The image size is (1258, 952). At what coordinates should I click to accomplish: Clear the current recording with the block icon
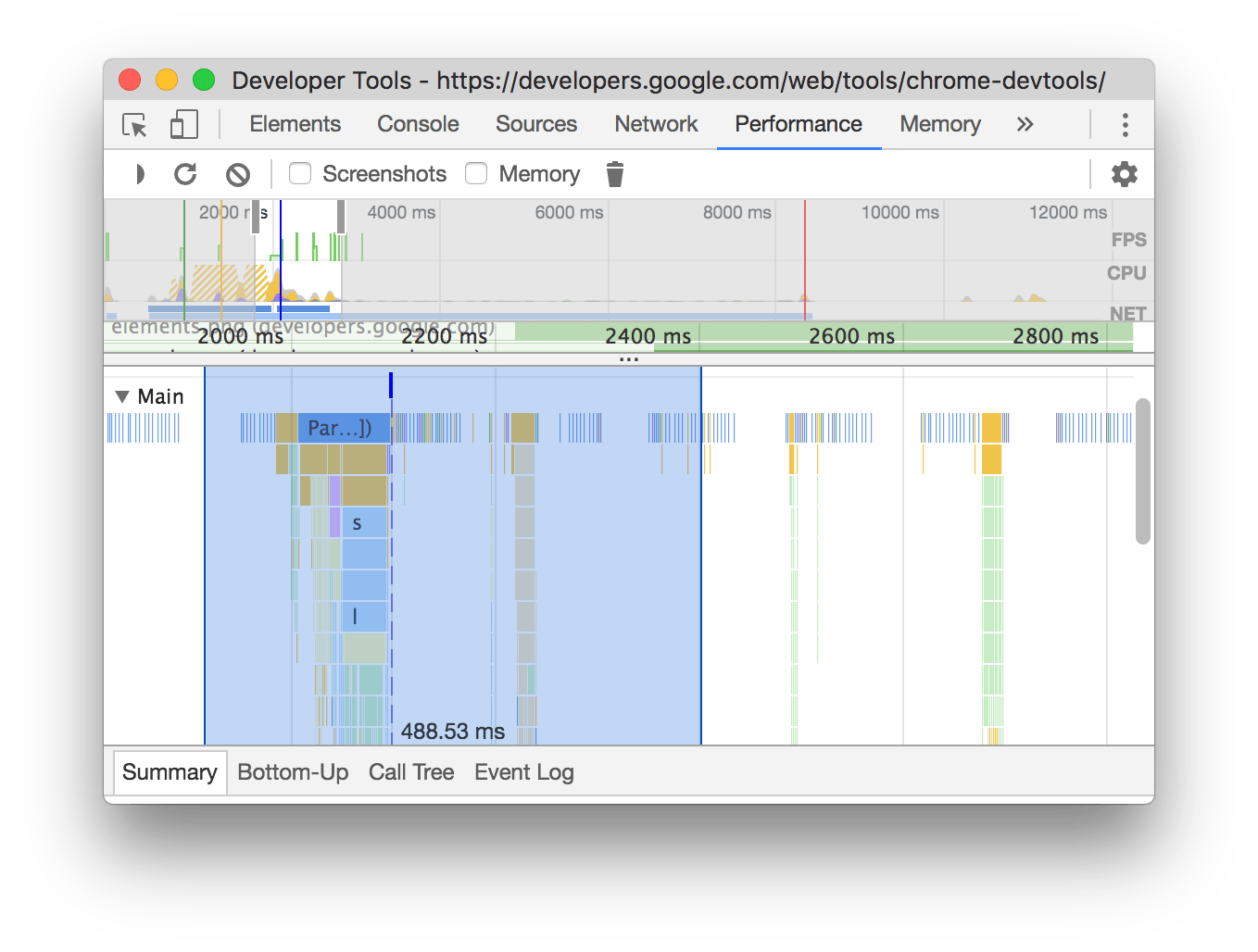click(x=238, y=174)
